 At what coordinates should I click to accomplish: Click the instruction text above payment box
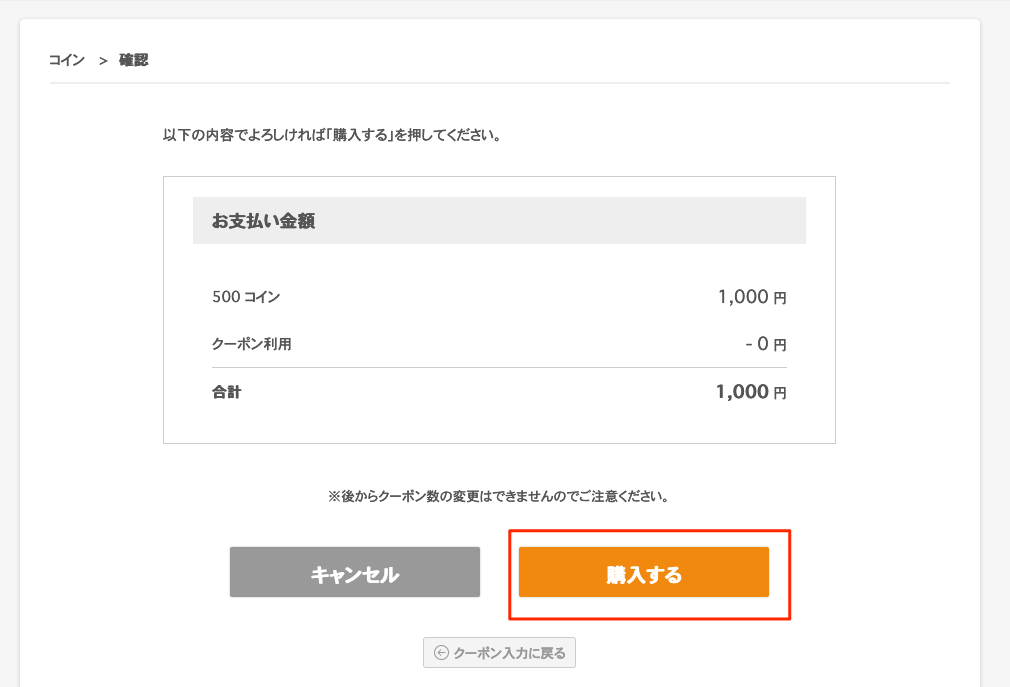[x=332, y=135]
